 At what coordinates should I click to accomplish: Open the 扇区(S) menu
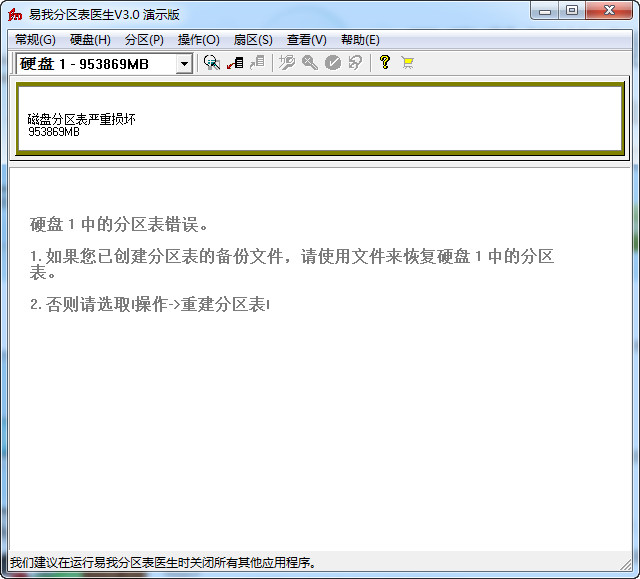253,40
